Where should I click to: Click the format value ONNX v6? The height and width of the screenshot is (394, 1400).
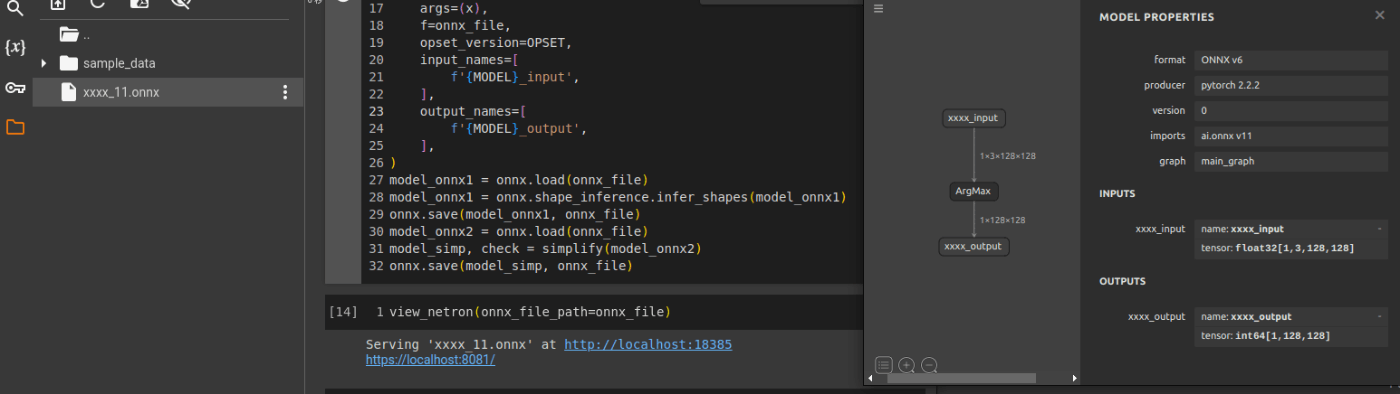coord(1290,60)
